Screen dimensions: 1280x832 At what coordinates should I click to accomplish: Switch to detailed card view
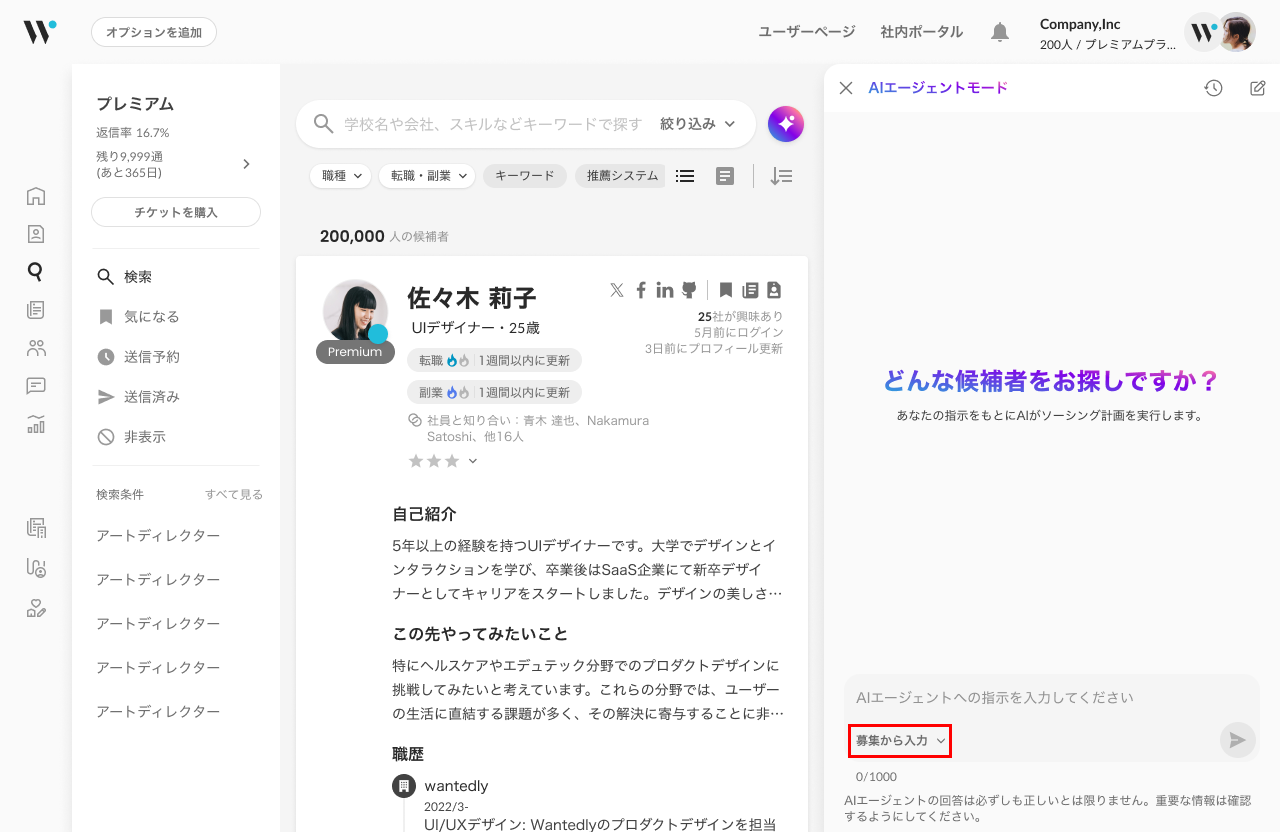click(725, 176)
